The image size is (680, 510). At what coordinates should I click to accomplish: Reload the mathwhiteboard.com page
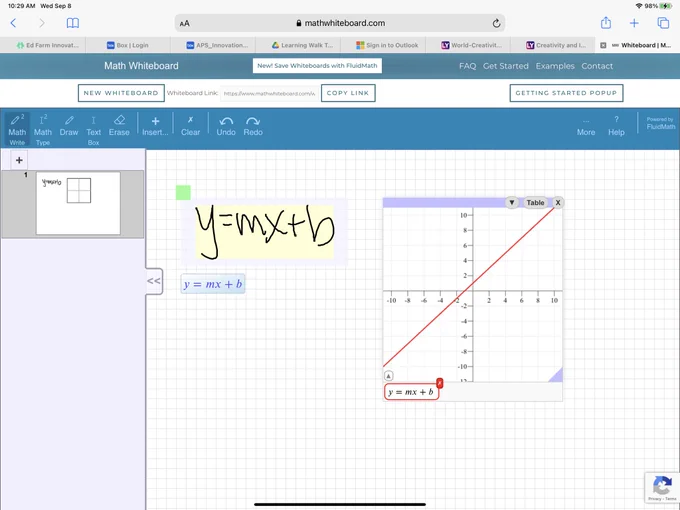point(497,23)
